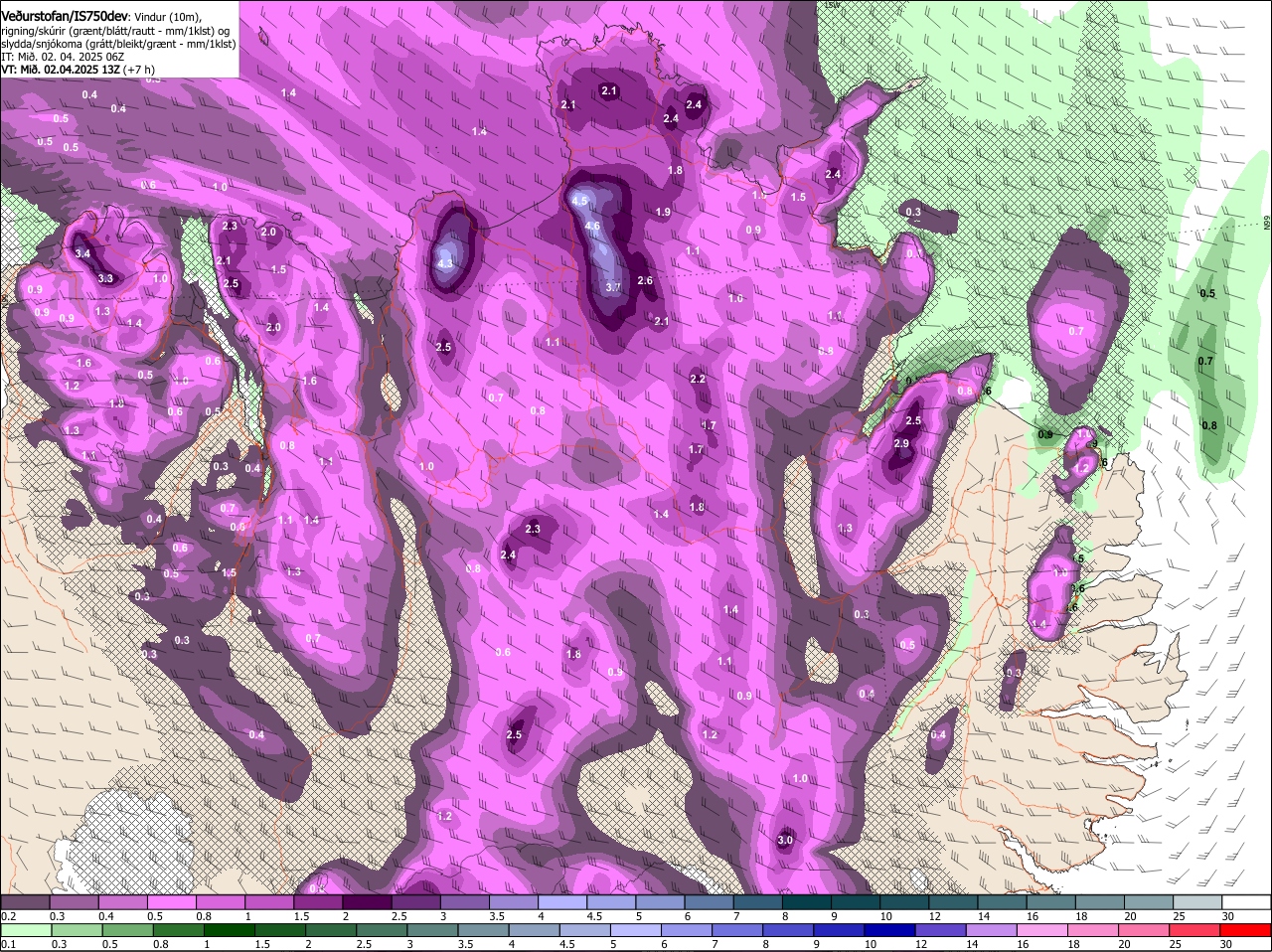
Task: Click upper legend swatch between 3 and 3.5
Action: point(467,900)
